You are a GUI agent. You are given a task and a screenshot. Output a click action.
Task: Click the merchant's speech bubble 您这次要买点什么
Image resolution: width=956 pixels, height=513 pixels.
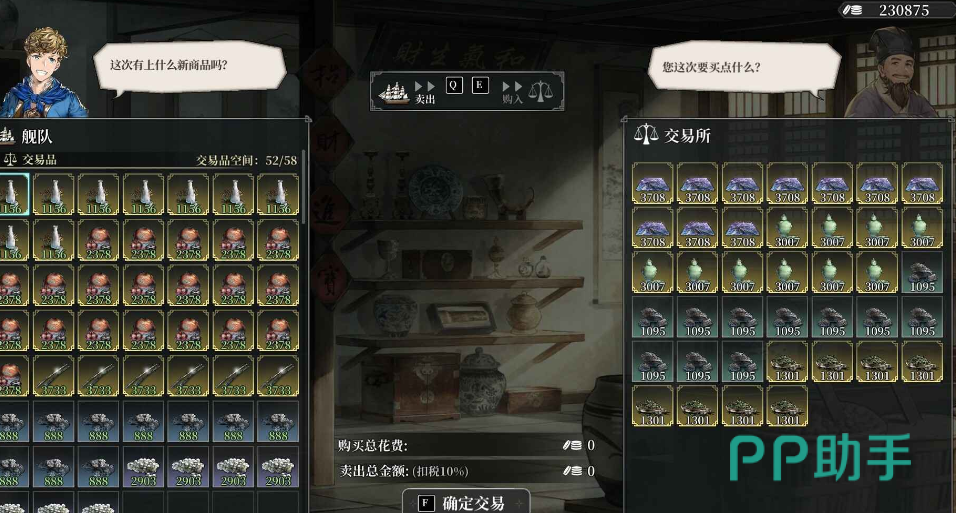tap(744, 67)
